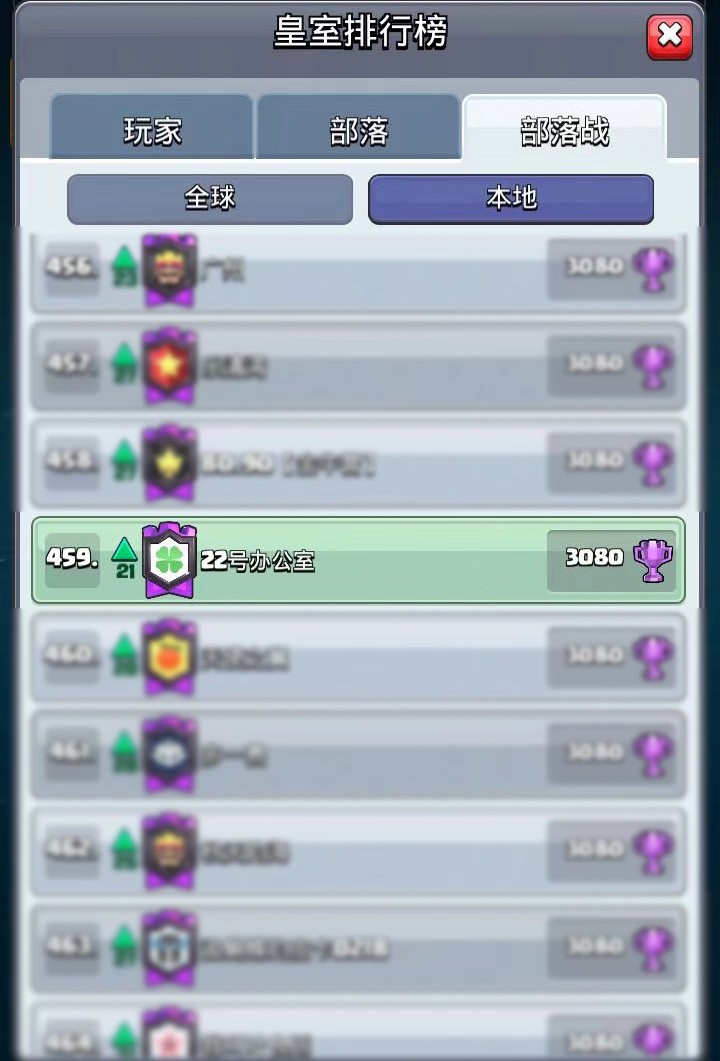720x1061 pixels.
Task: Click the four-leaf clover clan badge
Action: point(170,560)
